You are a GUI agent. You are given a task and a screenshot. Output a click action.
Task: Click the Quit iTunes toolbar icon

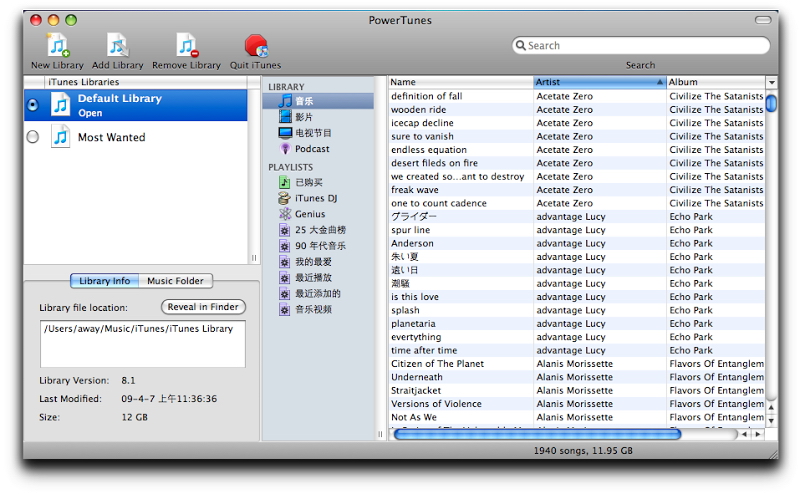tap(255, 46)
